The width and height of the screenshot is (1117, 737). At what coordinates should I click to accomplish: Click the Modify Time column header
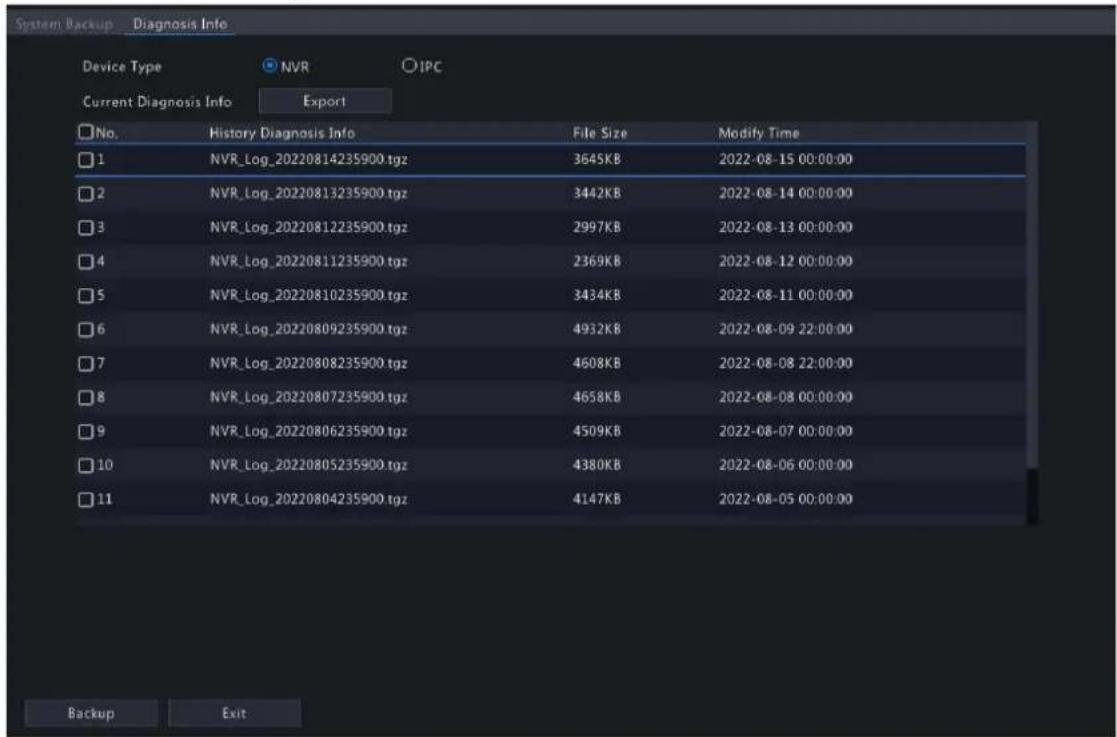[759, 133]
